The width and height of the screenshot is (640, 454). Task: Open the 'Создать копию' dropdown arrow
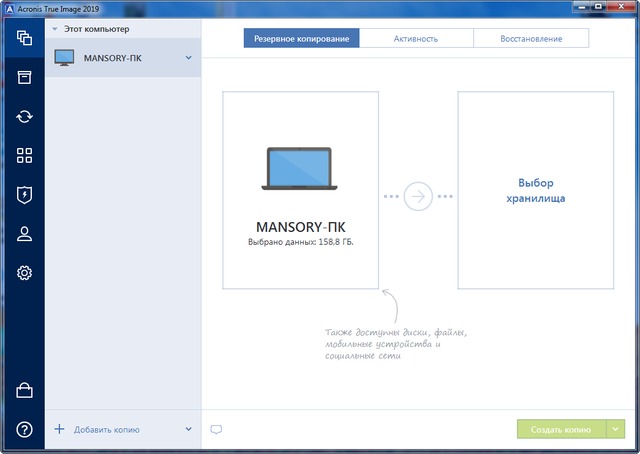coord(615,429)
